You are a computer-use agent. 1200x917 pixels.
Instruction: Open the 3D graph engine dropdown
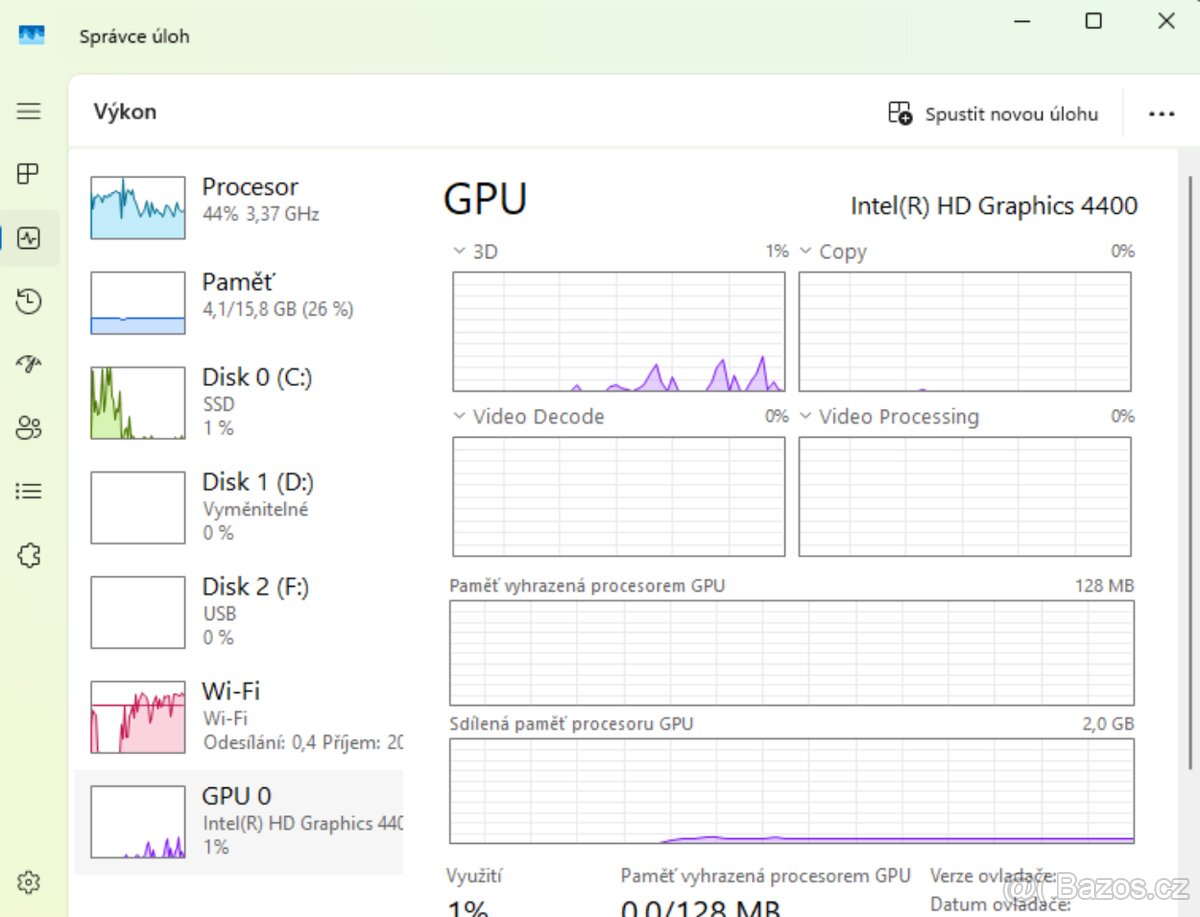click(476, 252)
